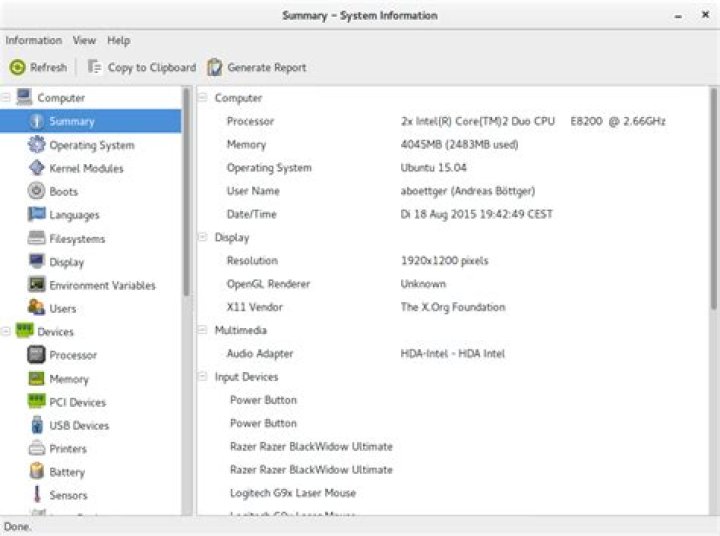Click the Battery icon

pos(37,471)
